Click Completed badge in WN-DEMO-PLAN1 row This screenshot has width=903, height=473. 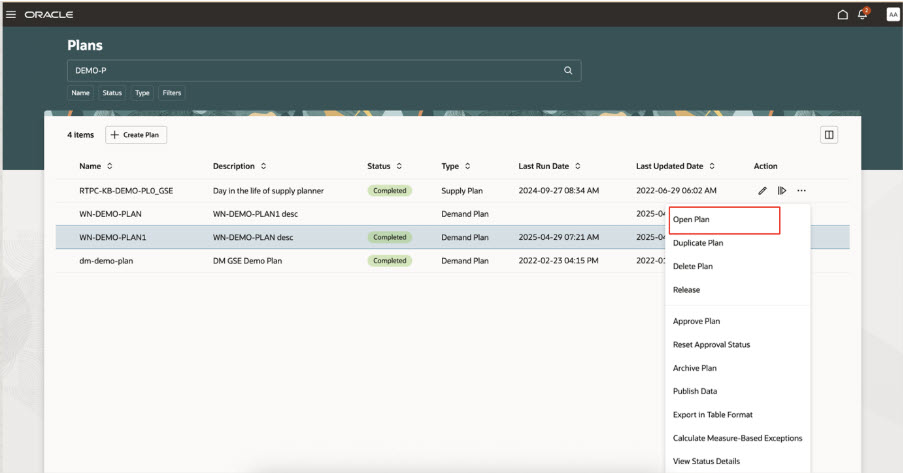pos(390,237)
